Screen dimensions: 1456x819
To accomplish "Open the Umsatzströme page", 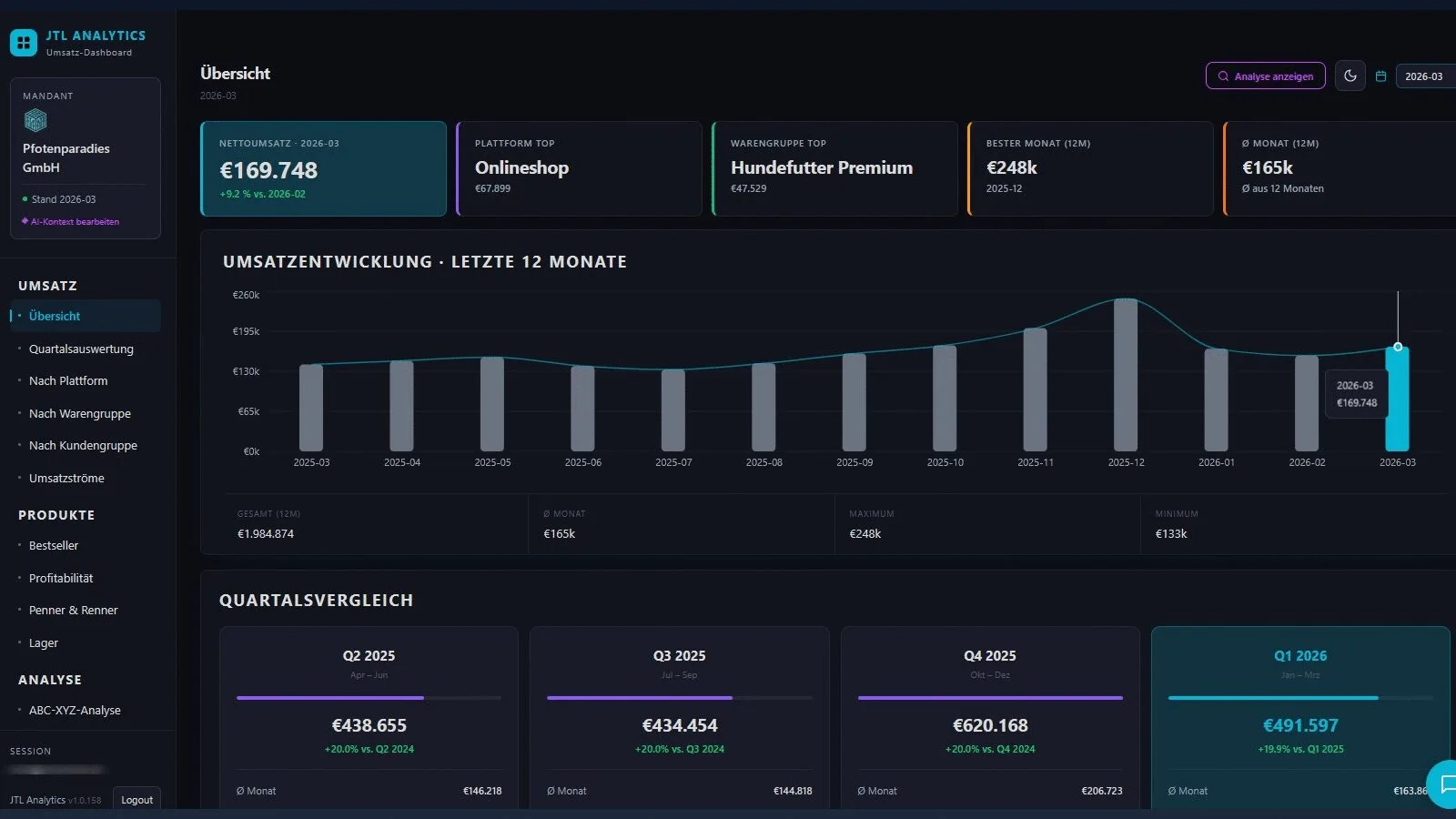I will 66,478.
